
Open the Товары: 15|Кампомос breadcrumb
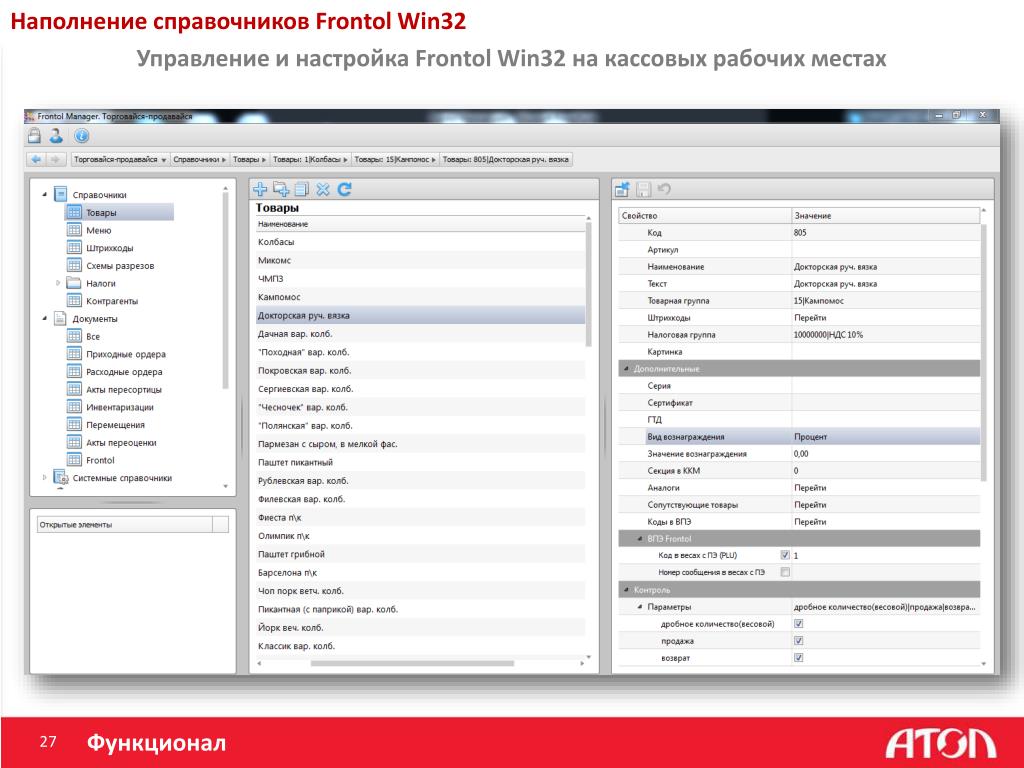coord(395,159)
